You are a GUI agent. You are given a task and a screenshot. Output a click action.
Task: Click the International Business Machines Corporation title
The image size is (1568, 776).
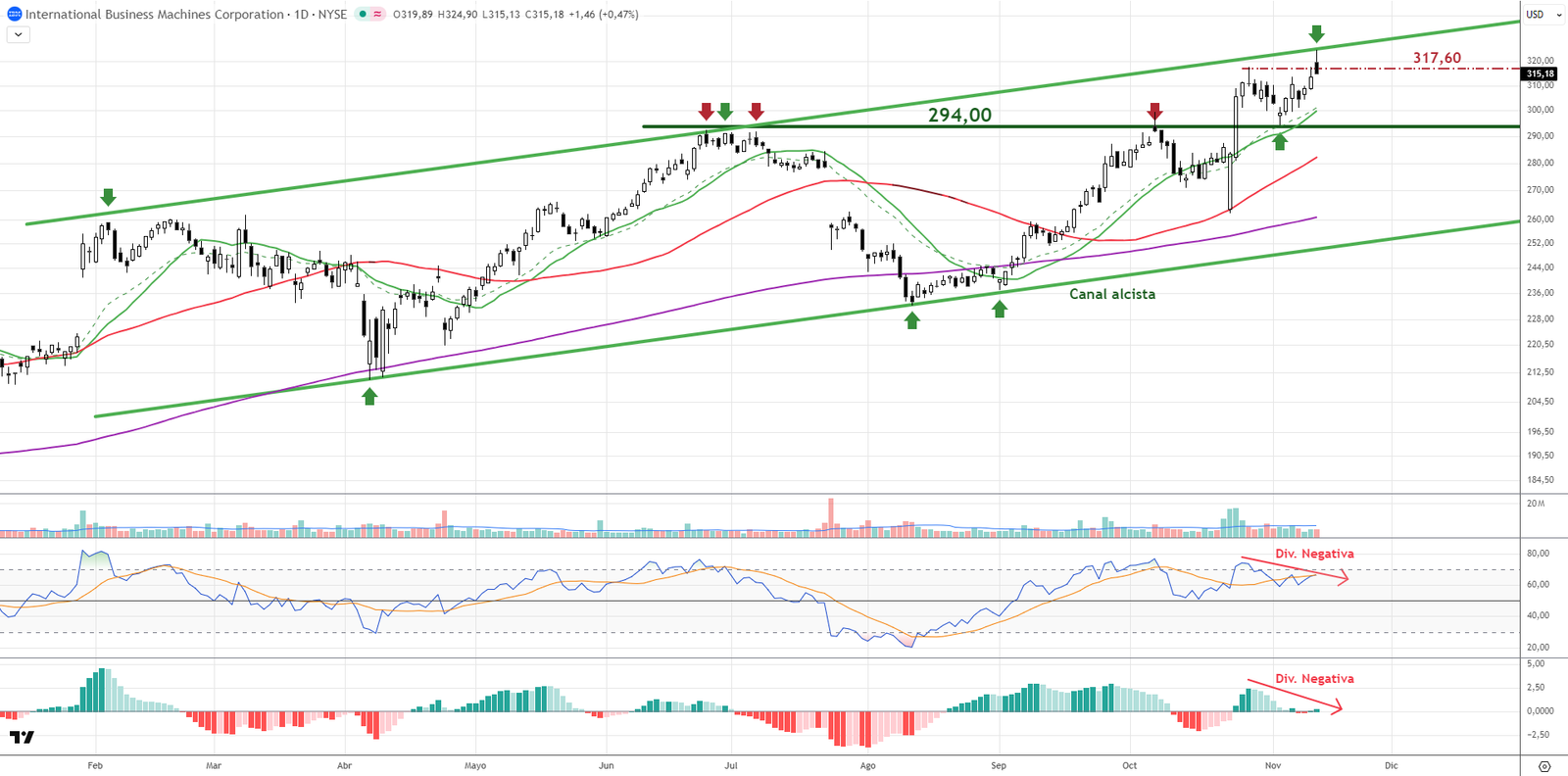154,15
